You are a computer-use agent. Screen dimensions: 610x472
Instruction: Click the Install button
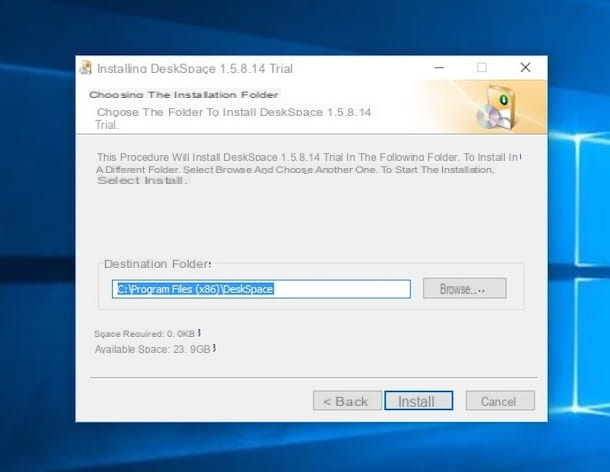click(419, 401)
